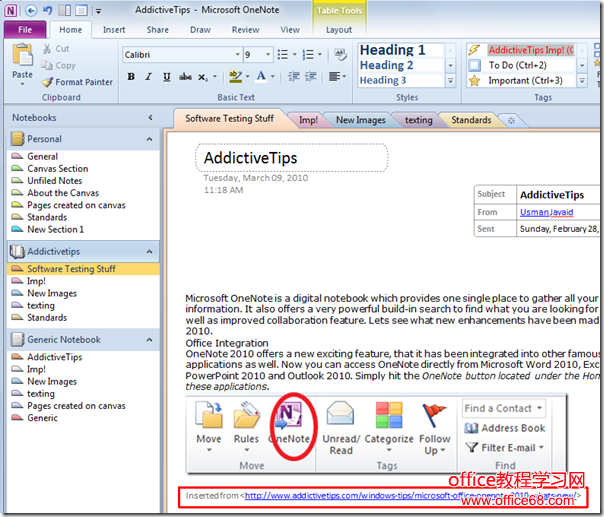Click the Copy icon

coord(47,65)
